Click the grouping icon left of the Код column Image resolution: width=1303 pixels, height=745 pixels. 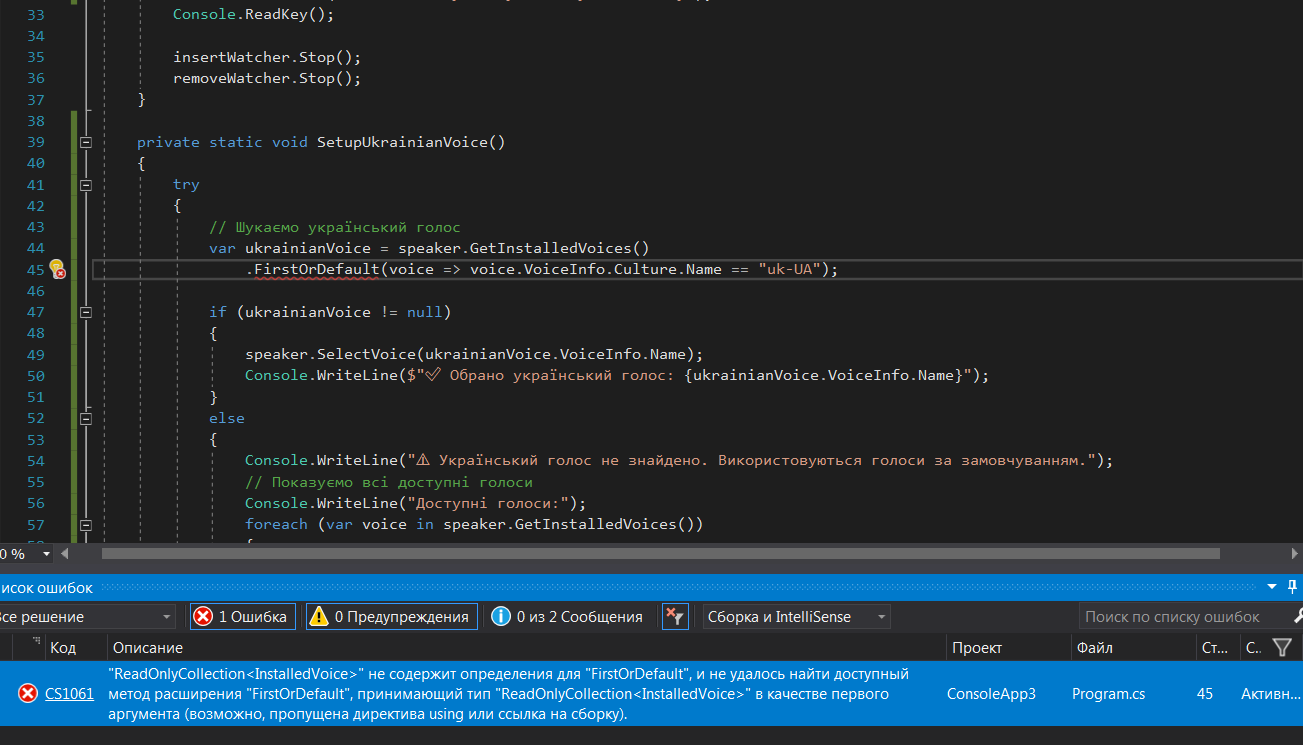36,642
